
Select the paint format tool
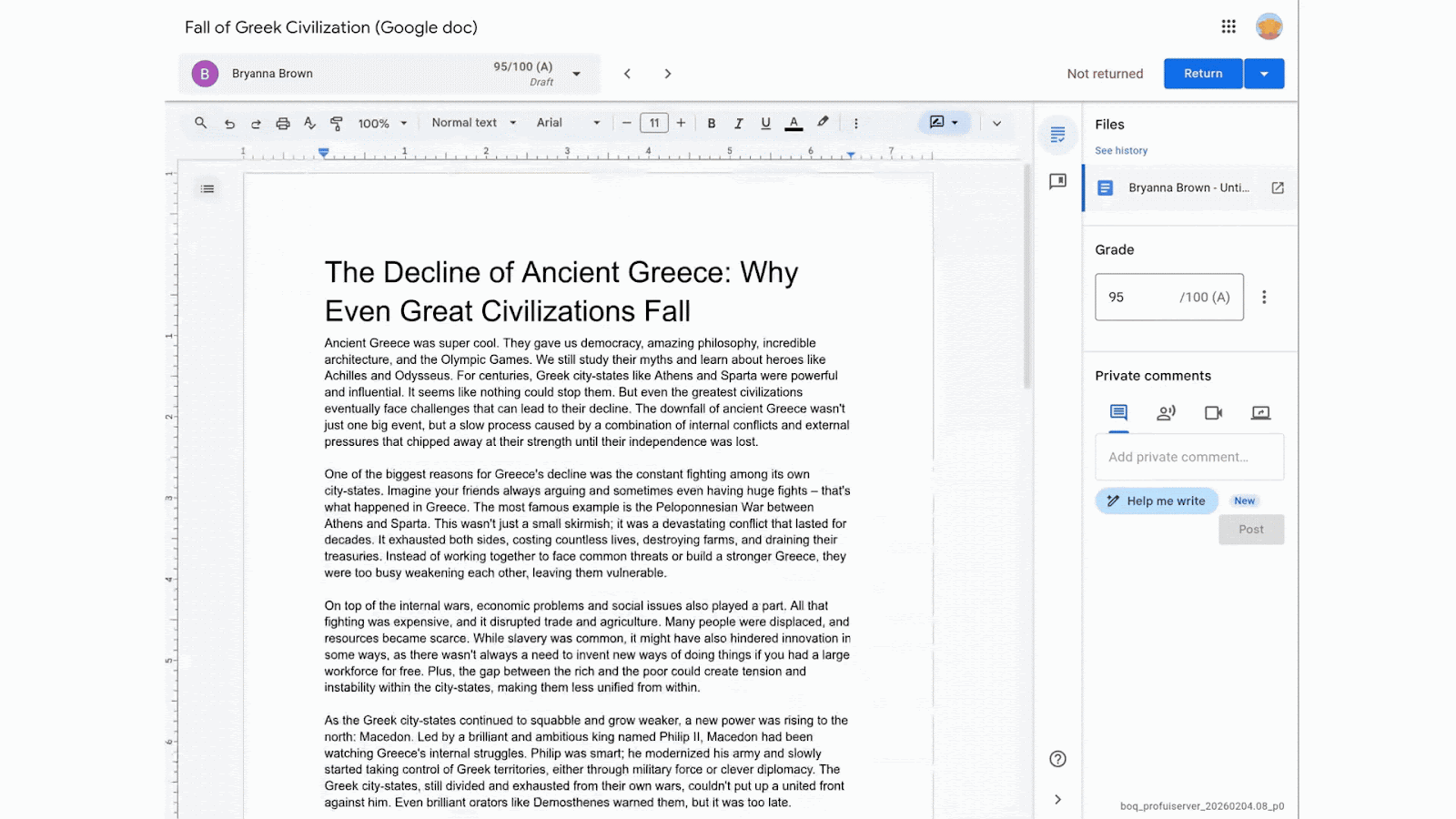point(337,124)
